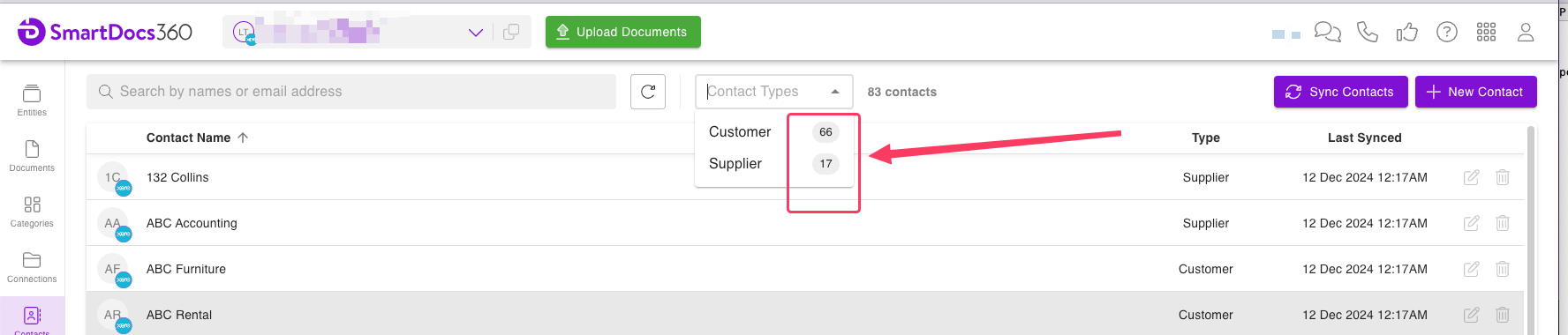Image resolution: width=1568 pixels, height=335 pixels.
Task: Open the apps grid icon
Action: (1487, 33)
